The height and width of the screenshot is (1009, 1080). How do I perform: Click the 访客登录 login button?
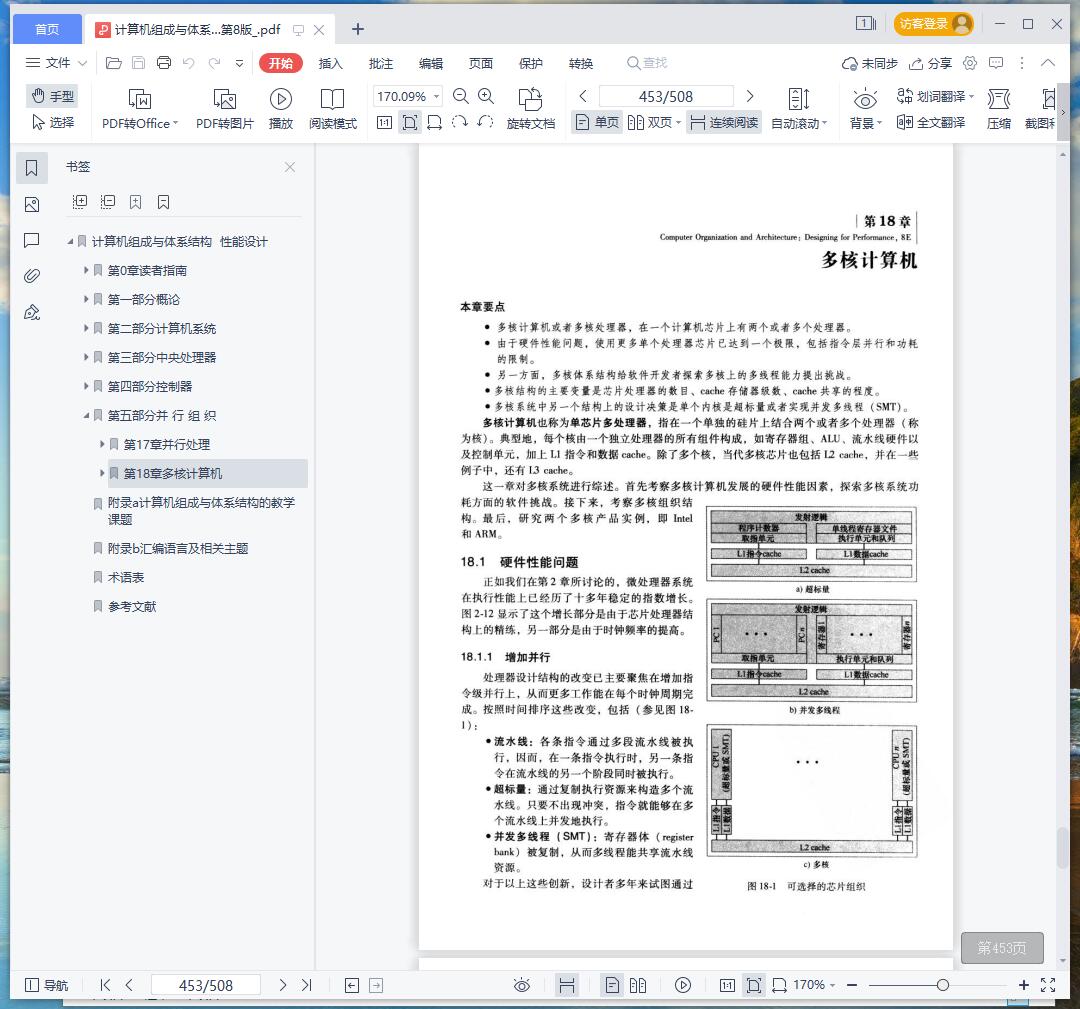coord(934,24)
